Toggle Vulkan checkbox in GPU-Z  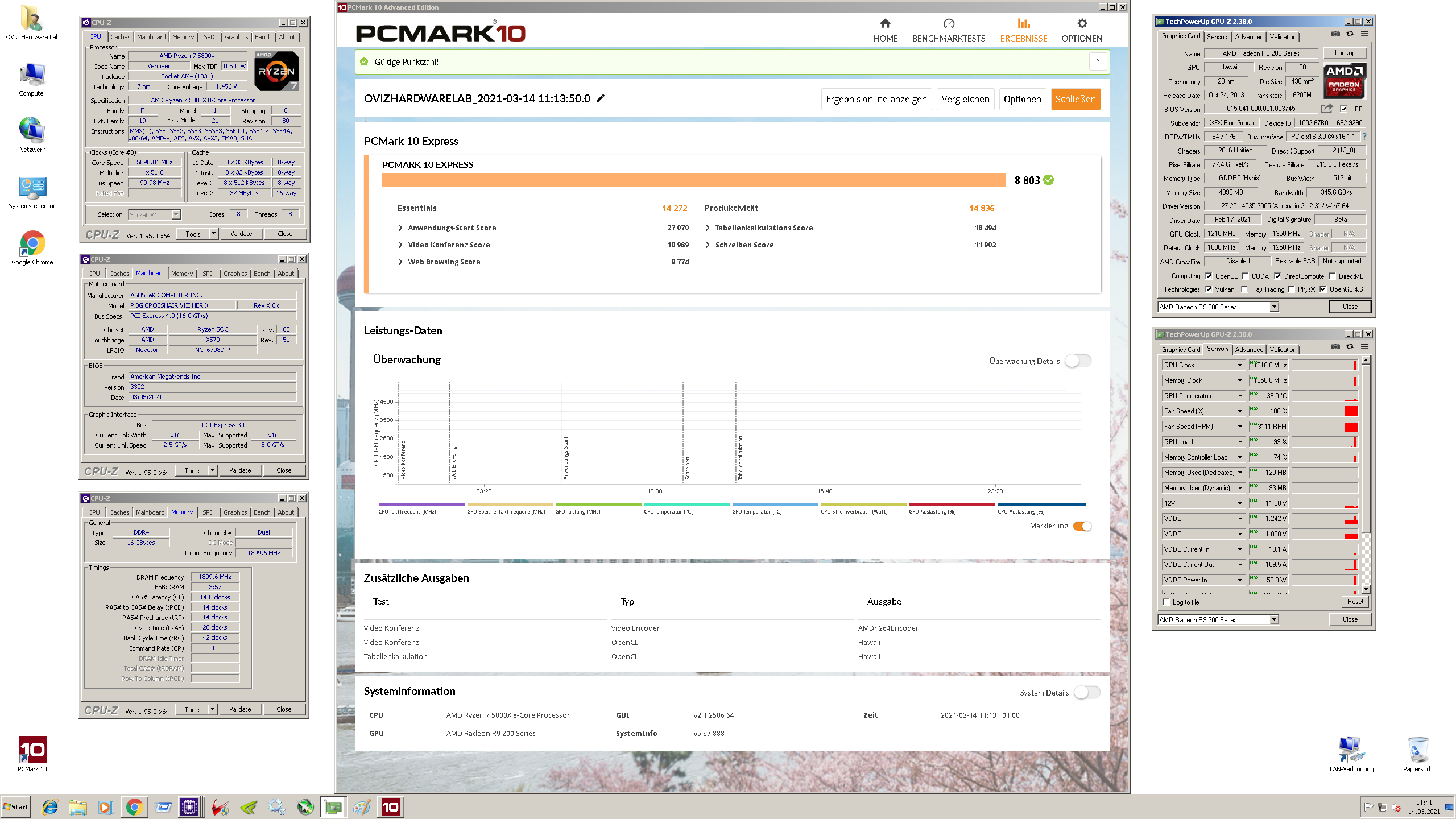click(x=1209, y=289)
